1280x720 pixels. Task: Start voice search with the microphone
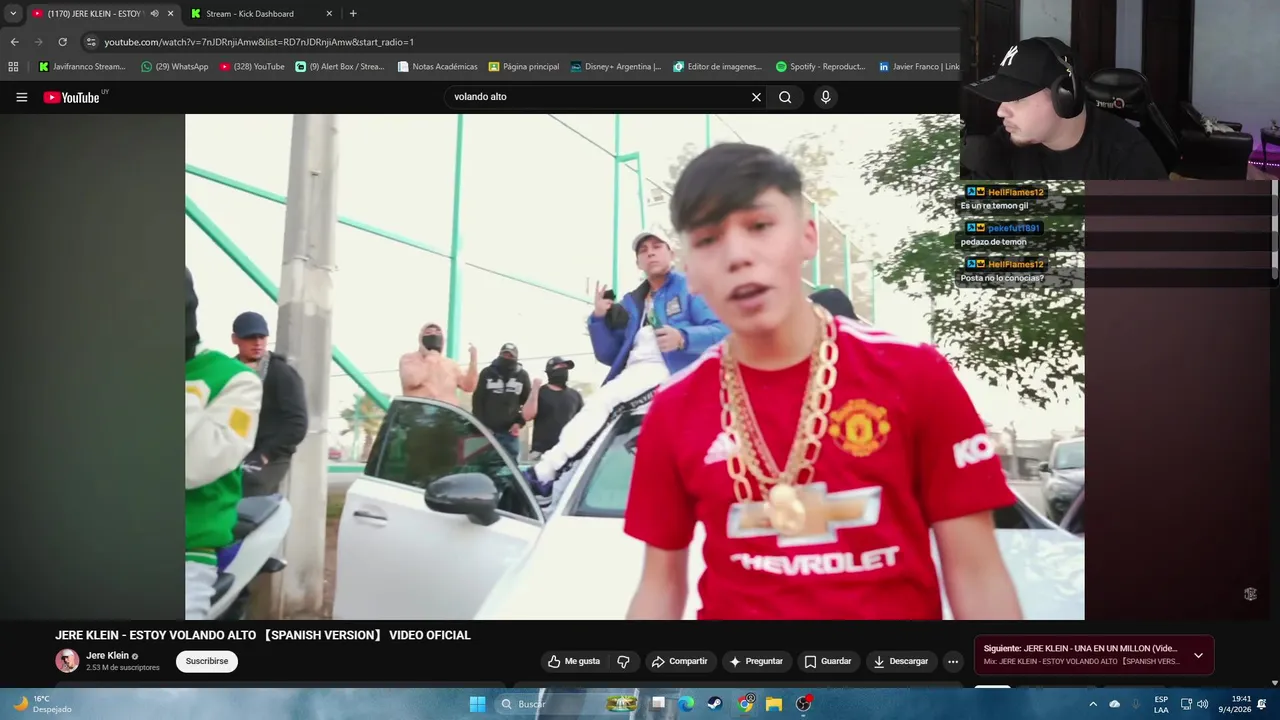pos(825,97)
